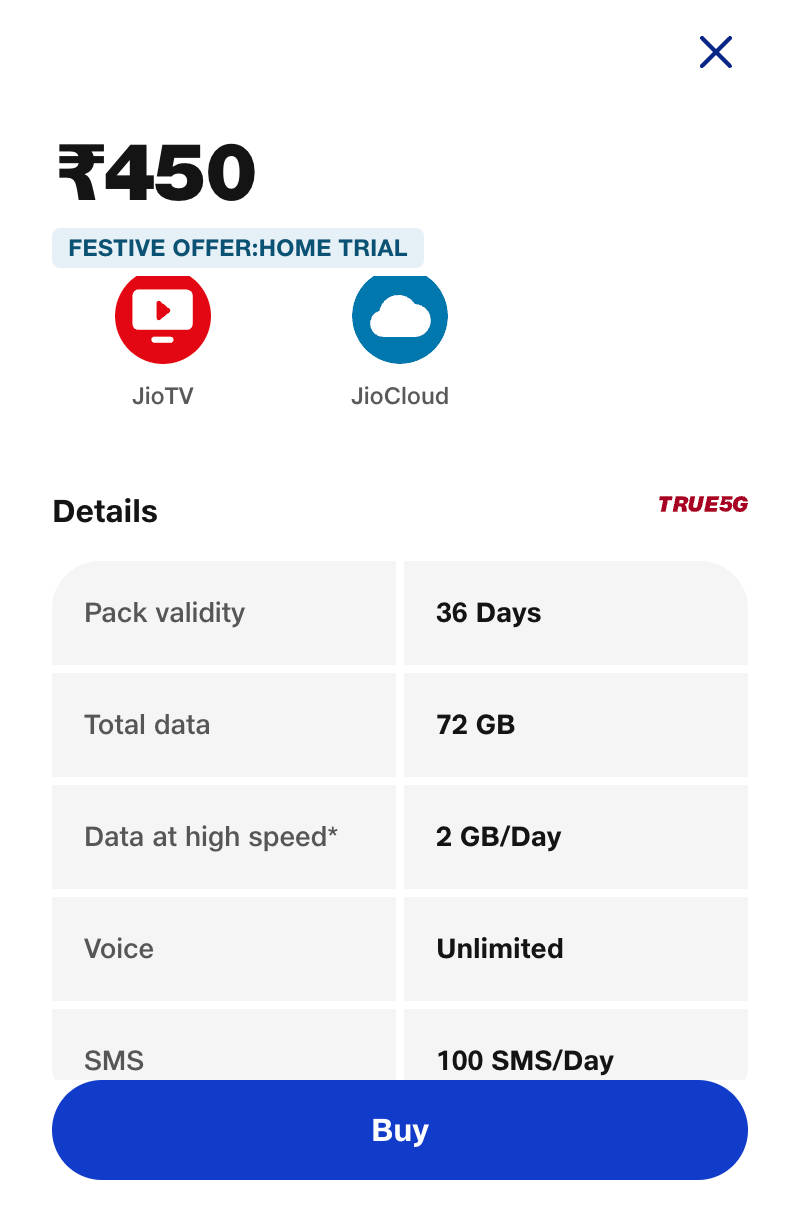Click the Data at high speed label
The height and width of the screenshot is (1208, 800).
(x=211, y=836)
